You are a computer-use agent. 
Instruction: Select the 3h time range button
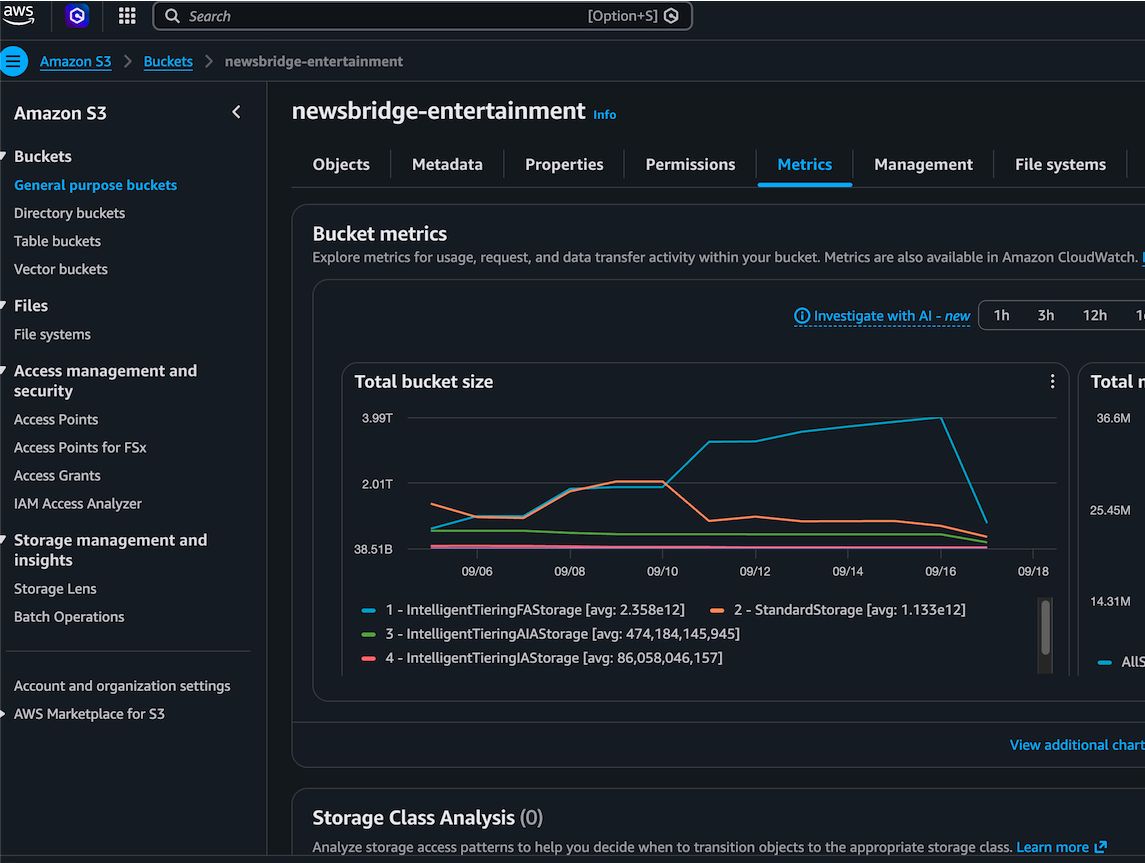click(x=1046, y=315)
